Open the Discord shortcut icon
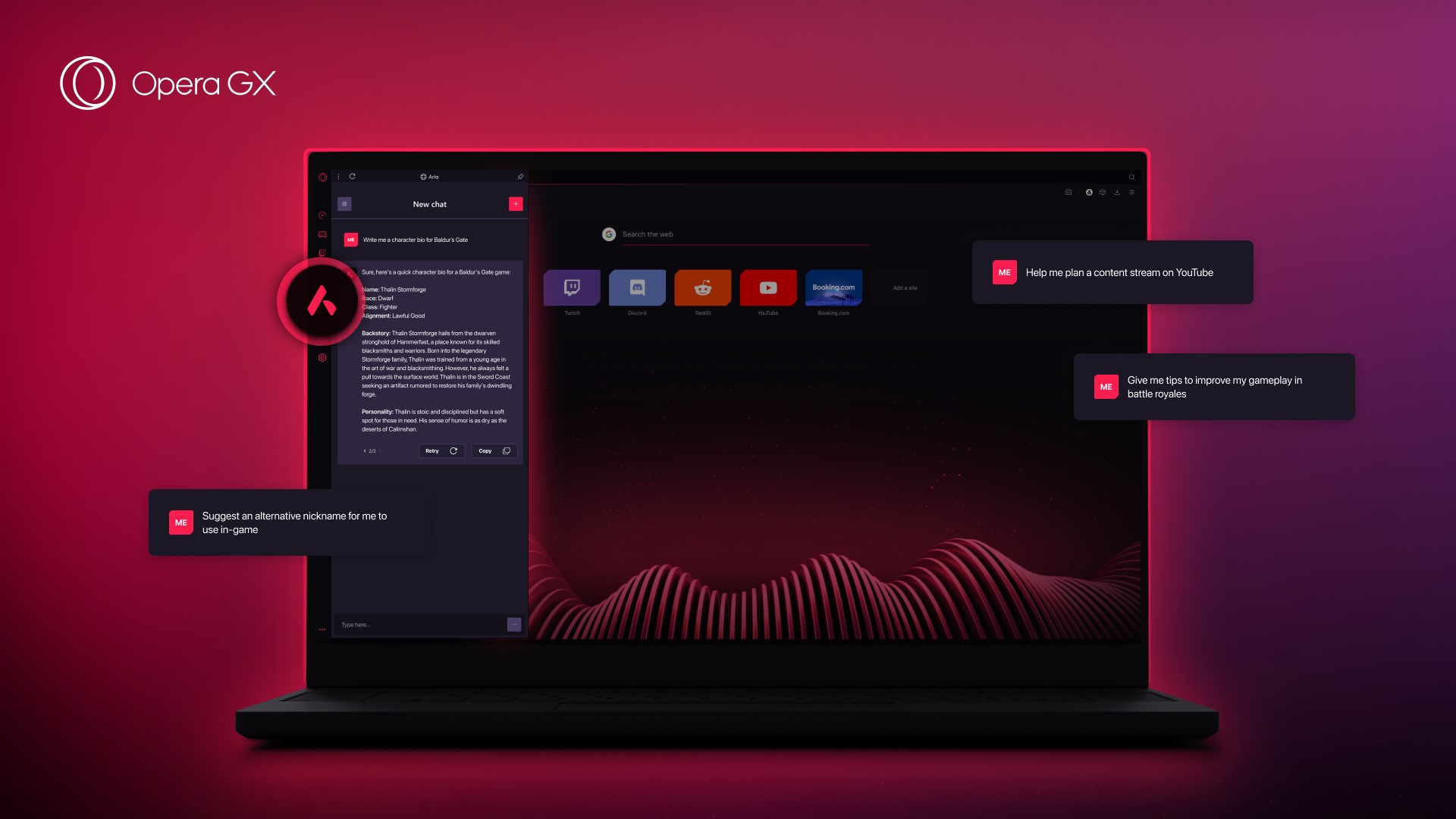The width and height of the screenshot is (1456, 819). 637,288
